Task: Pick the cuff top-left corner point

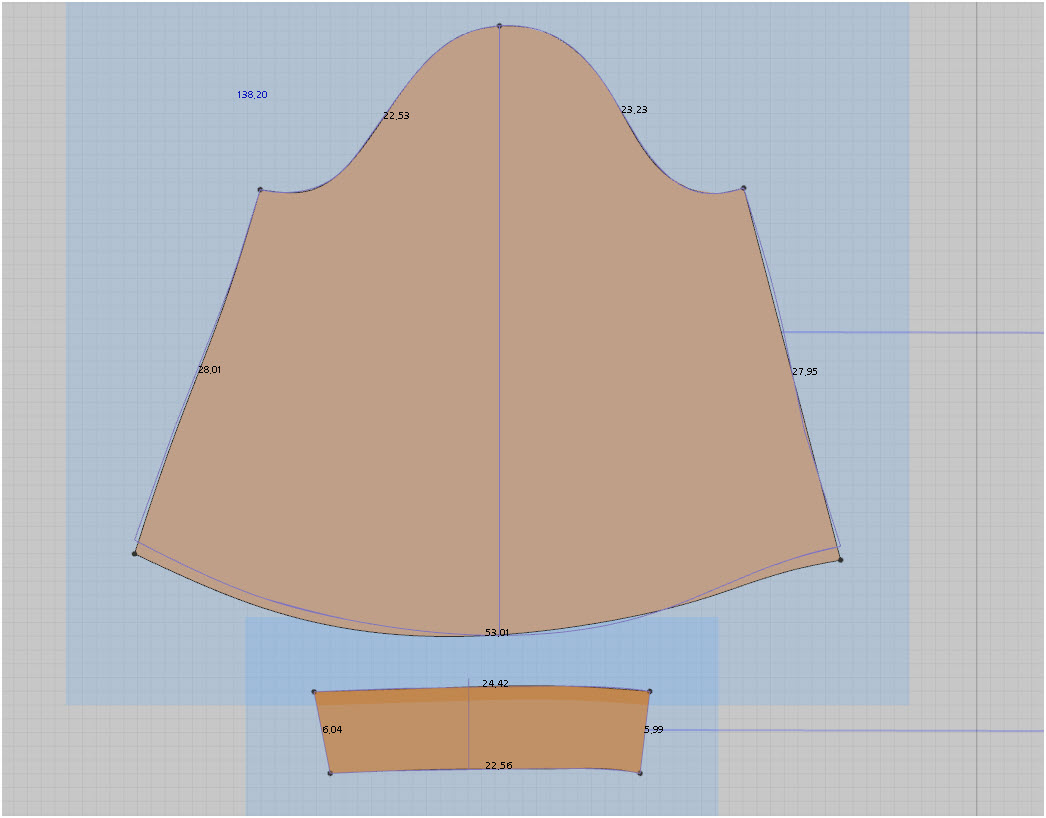Action: coord(314,692)
